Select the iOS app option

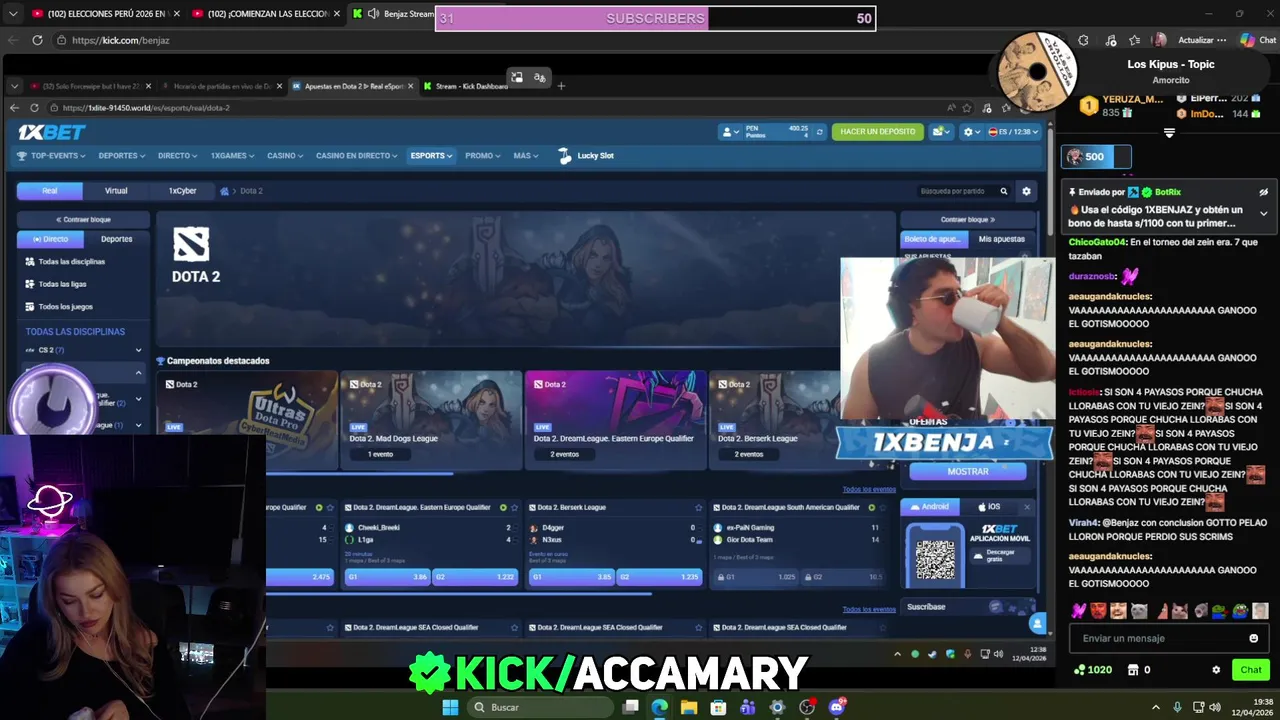pos(988,507)
